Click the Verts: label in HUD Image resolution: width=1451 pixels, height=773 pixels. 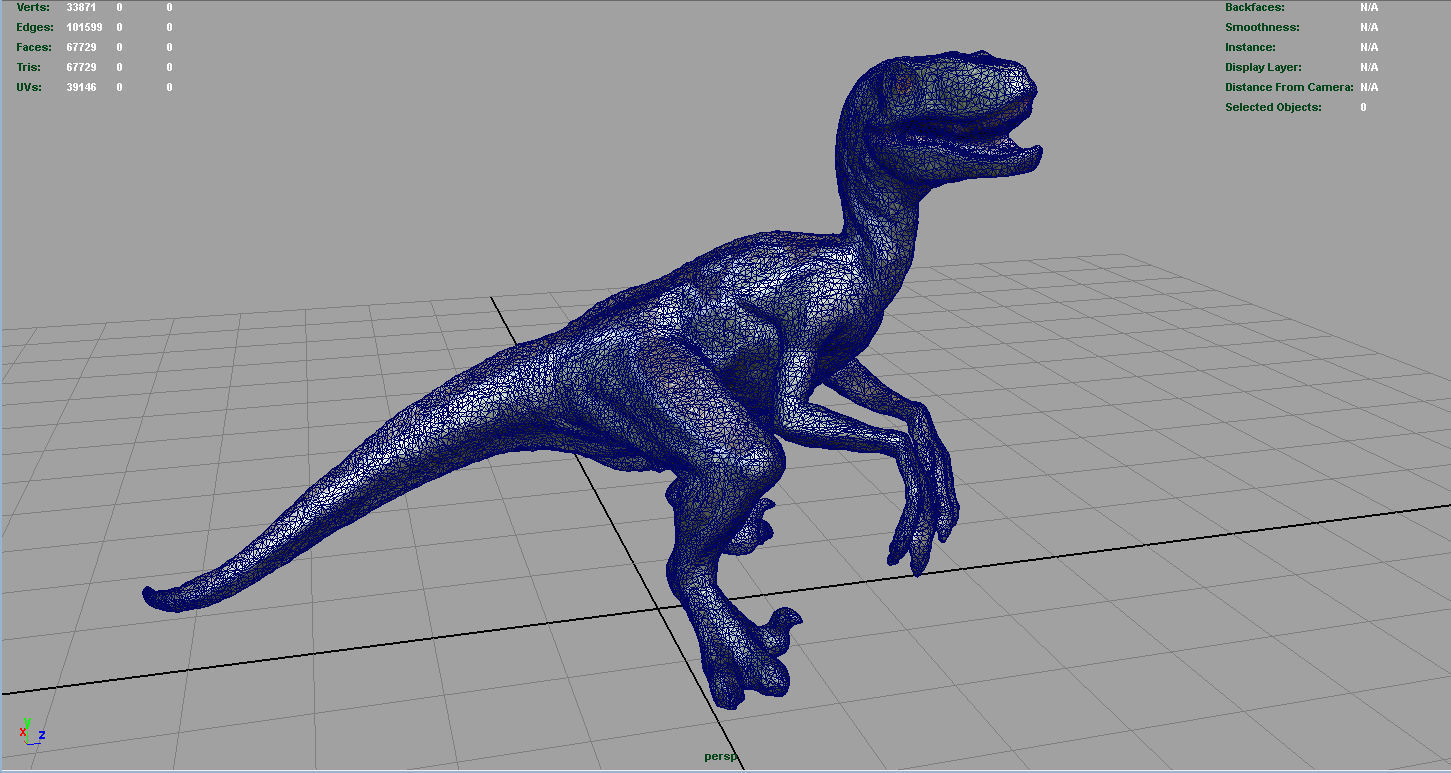(32, 7)
